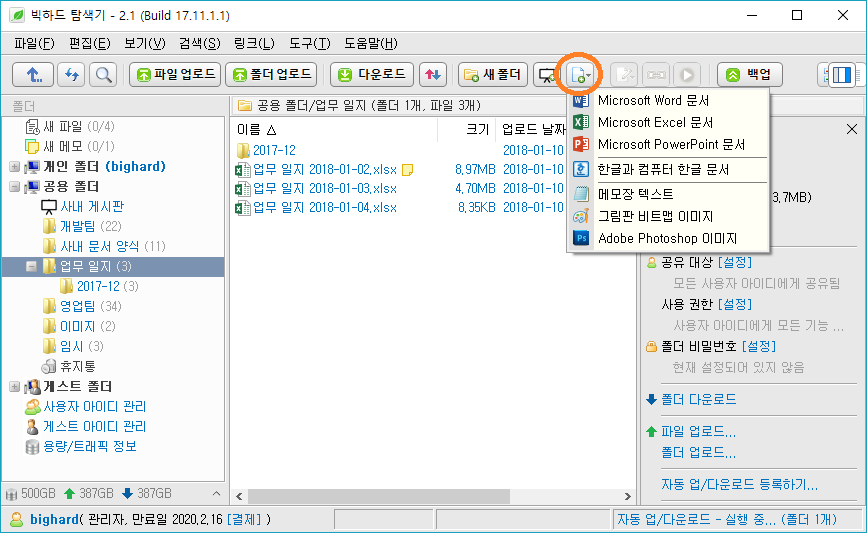867x533 pixels.
Task: Choose 한글과 컴퓨터 한글 문서 entry
Action: click(668, 169)
